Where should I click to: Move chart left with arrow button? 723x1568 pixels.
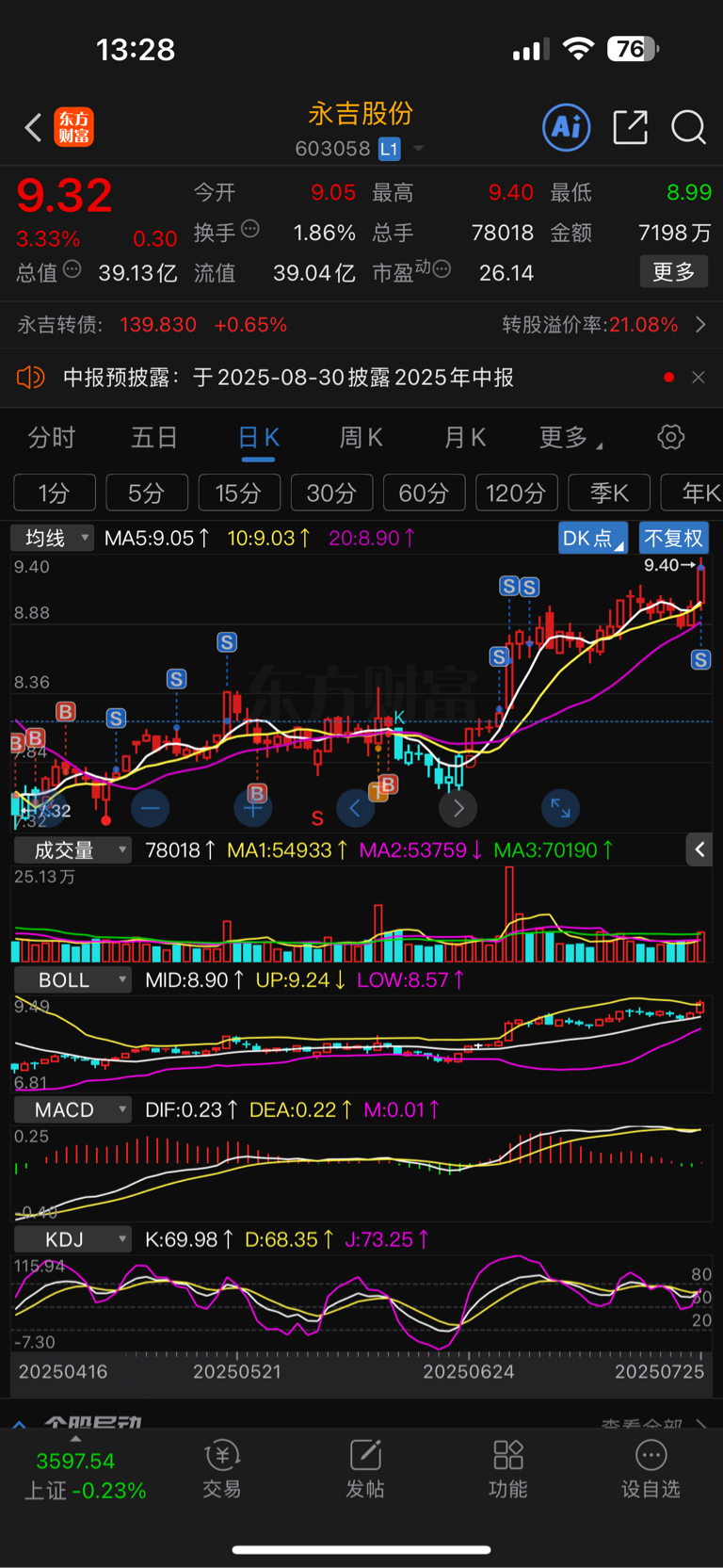355,807
